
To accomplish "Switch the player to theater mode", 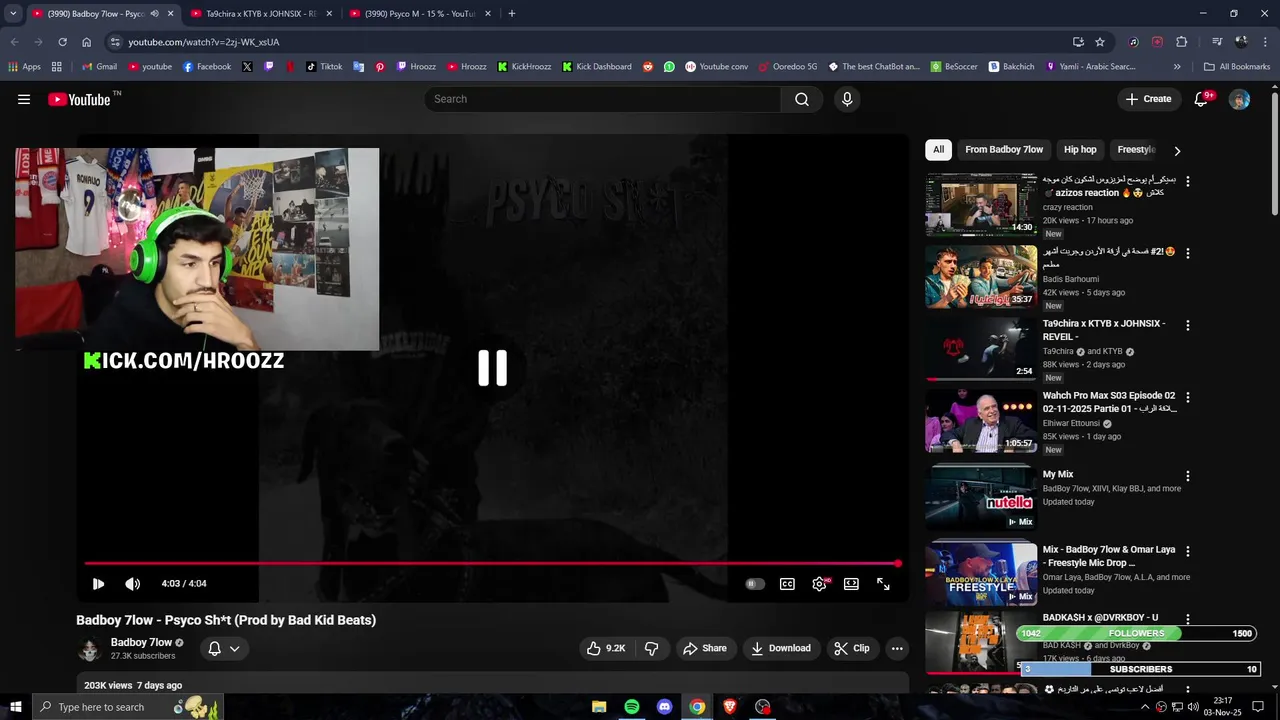I will 851,584.
